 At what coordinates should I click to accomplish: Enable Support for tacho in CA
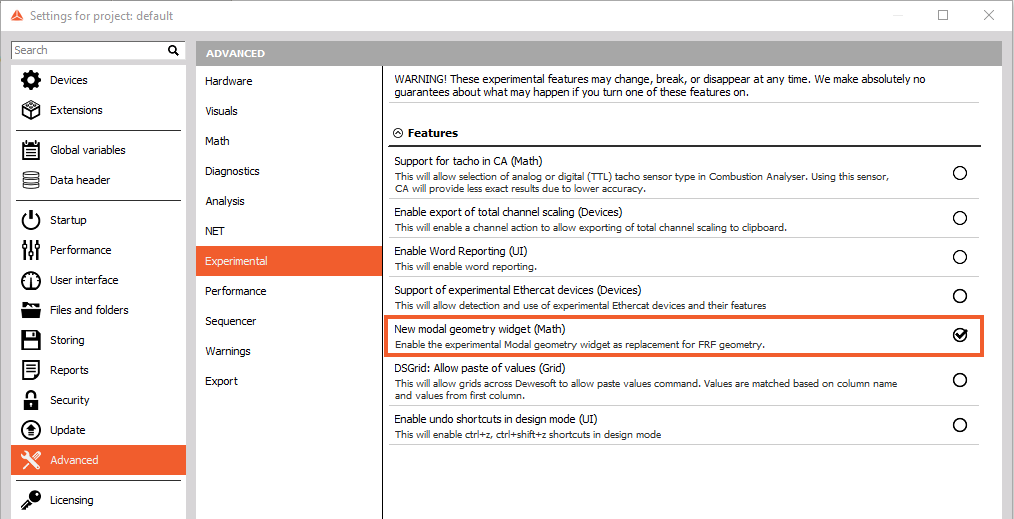point(960,173)
